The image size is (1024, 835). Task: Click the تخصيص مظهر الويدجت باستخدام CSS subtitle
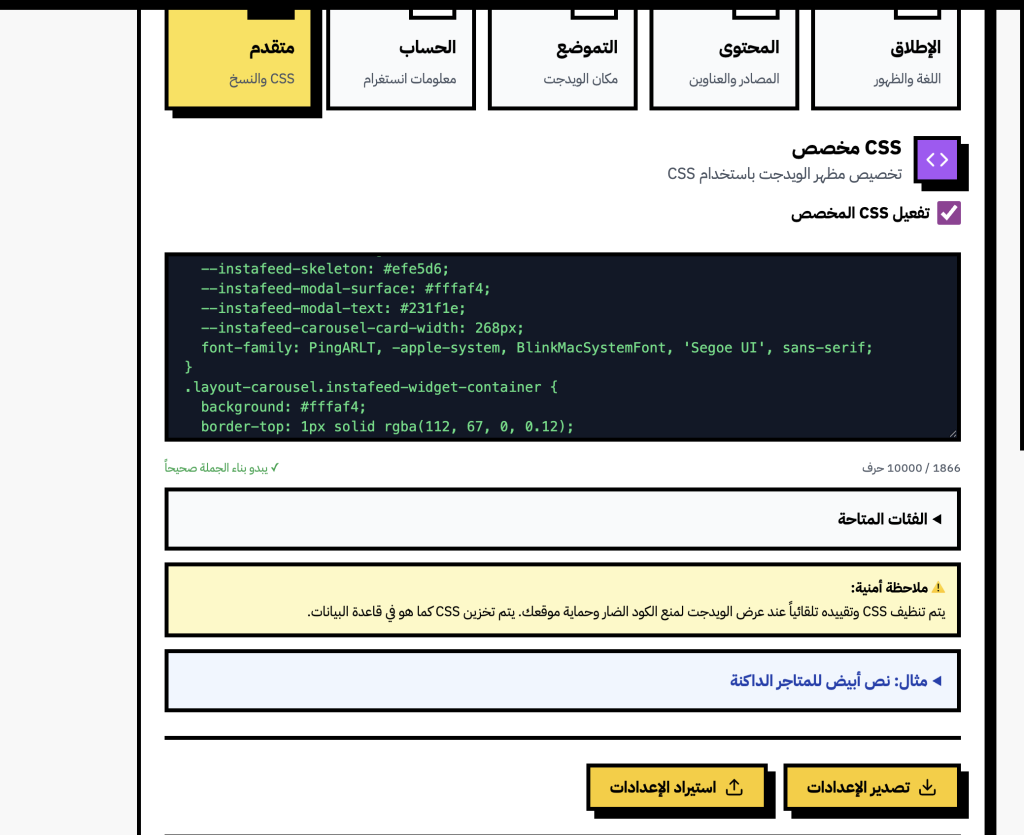(x=784, y=174)
